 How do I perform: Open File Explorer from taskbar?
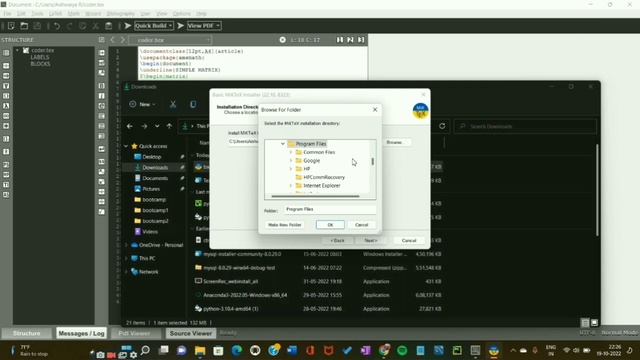click(200, 351)
